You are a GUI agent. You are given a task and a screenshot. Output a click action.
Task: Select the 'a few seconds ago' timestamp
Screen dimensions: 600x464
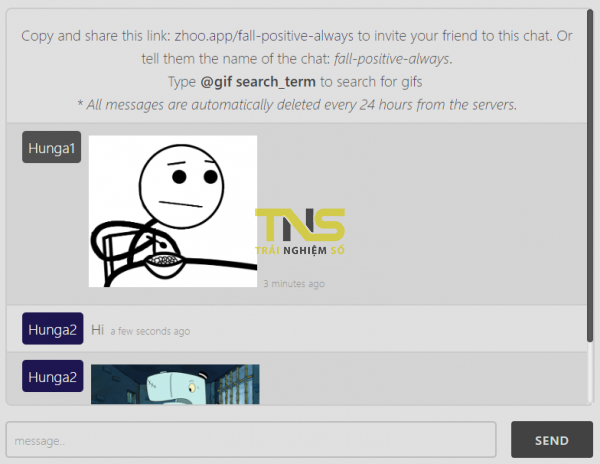150,331
